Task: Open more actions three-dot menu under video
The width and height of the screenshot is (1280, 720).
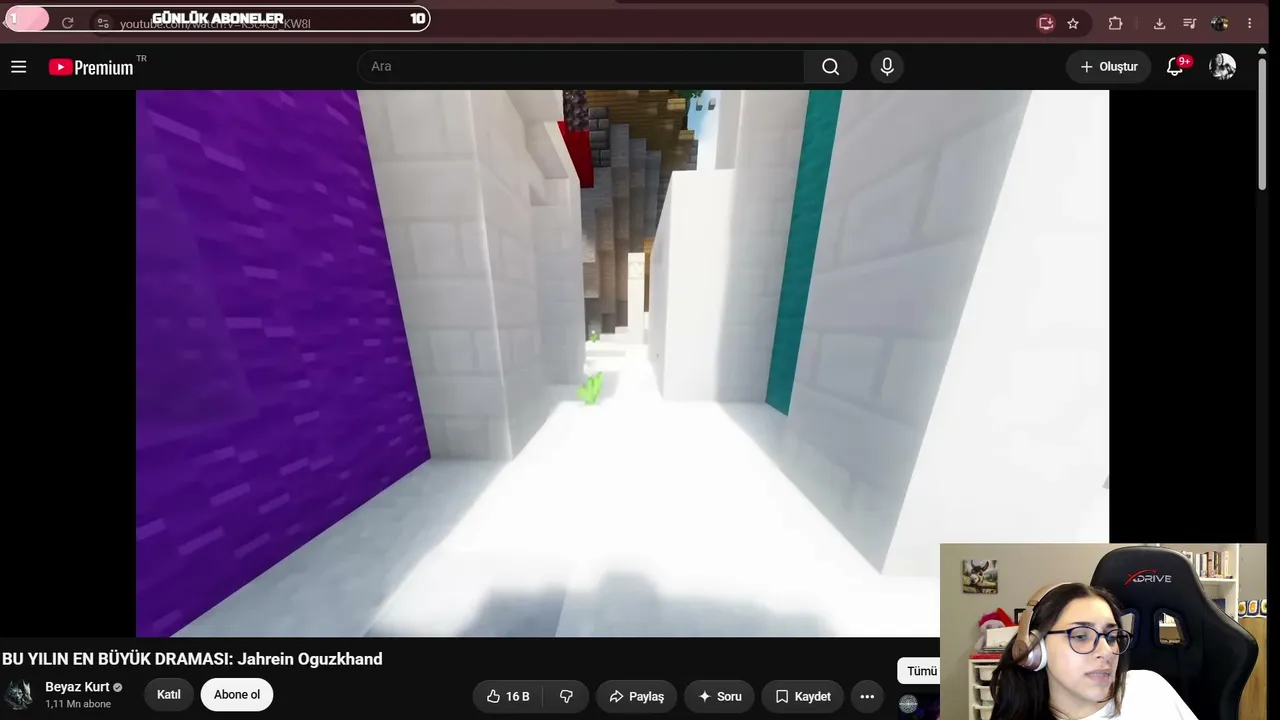Action: click(x=867, y=696)
